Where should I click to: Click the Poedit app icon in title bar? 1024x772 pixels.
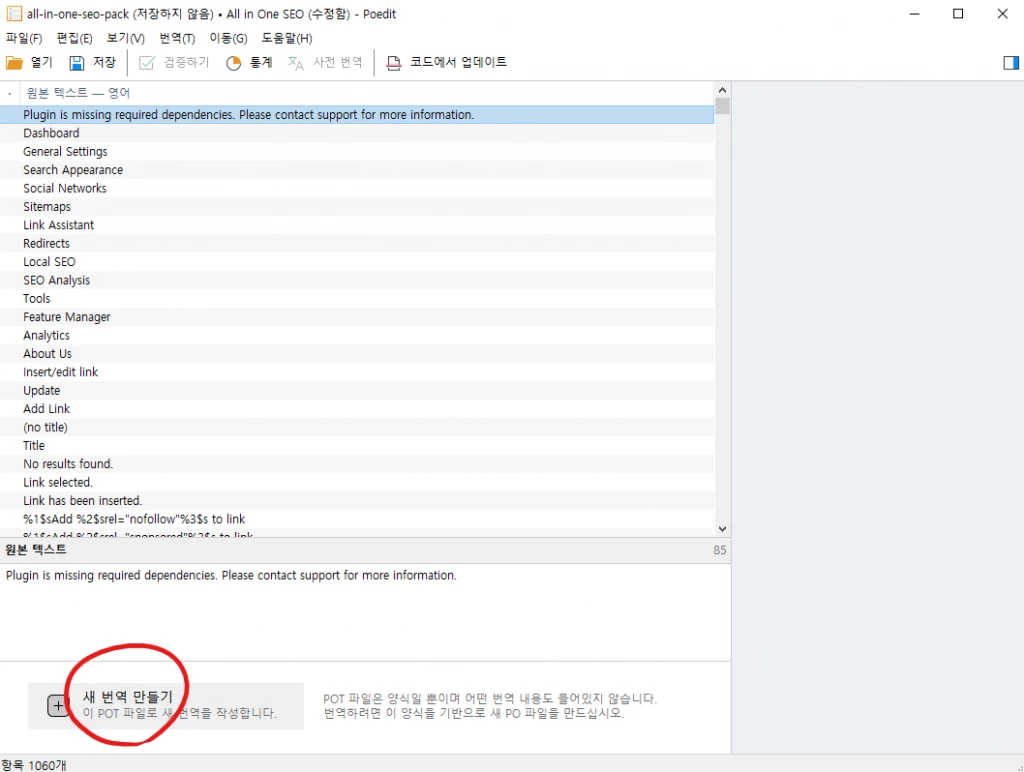[x=14, y=14]
